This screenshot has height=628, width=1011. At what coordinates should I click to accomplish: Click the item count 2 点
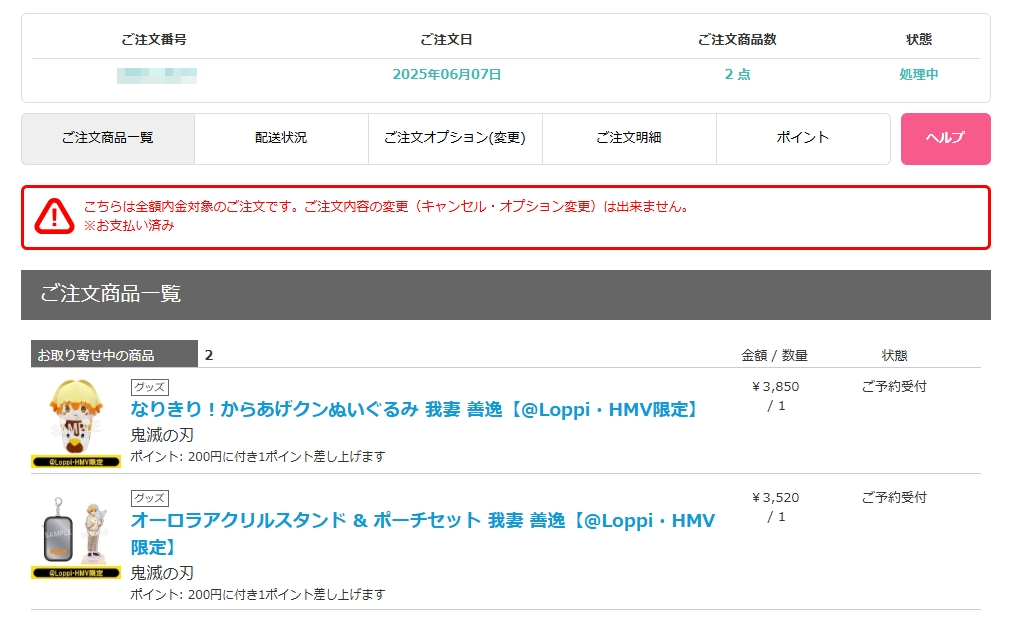point(738,75)
